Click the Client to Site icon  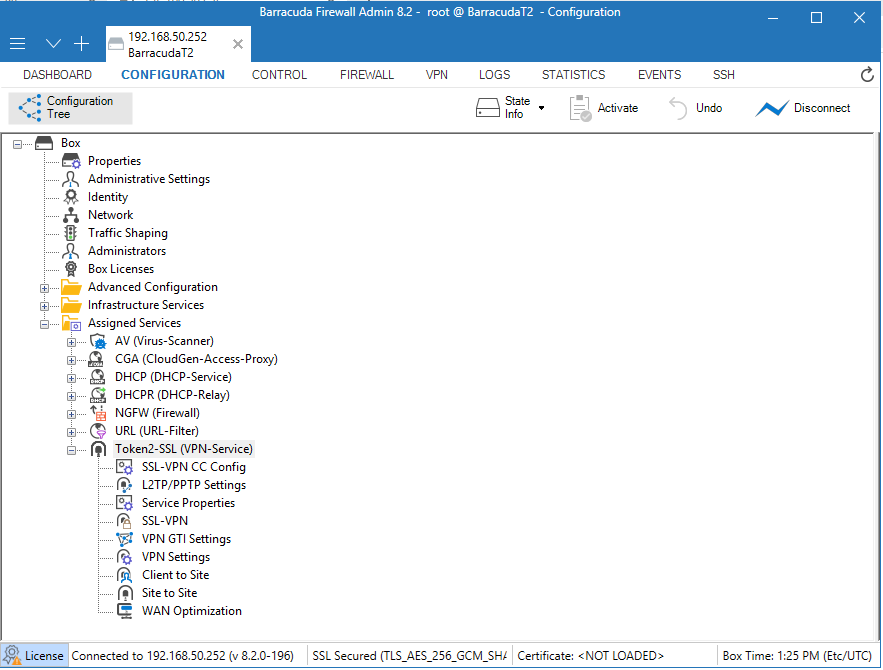124,575
